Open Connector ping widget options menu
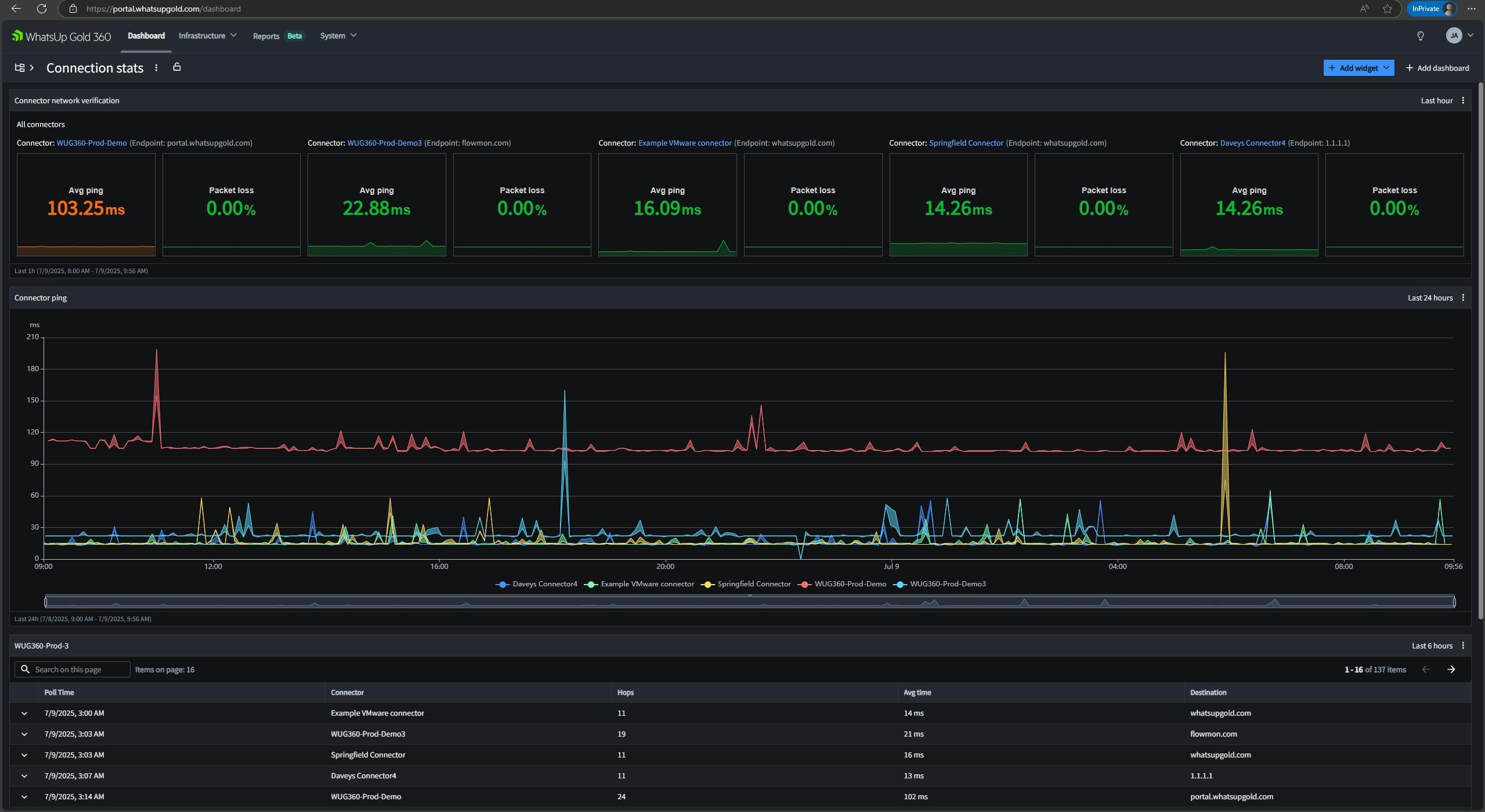Viewport: 1485px width, 812px height. [x=1463, y=298]
